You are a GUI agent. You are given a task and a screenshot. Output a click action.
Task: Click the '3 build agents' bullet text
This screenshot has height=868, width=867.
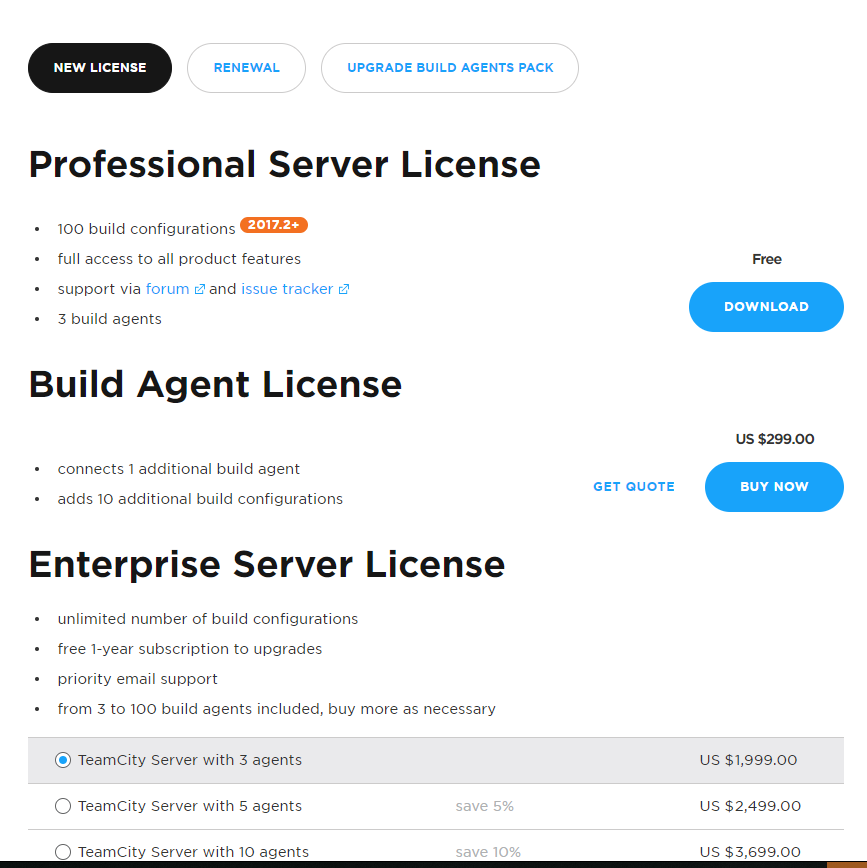110,319
